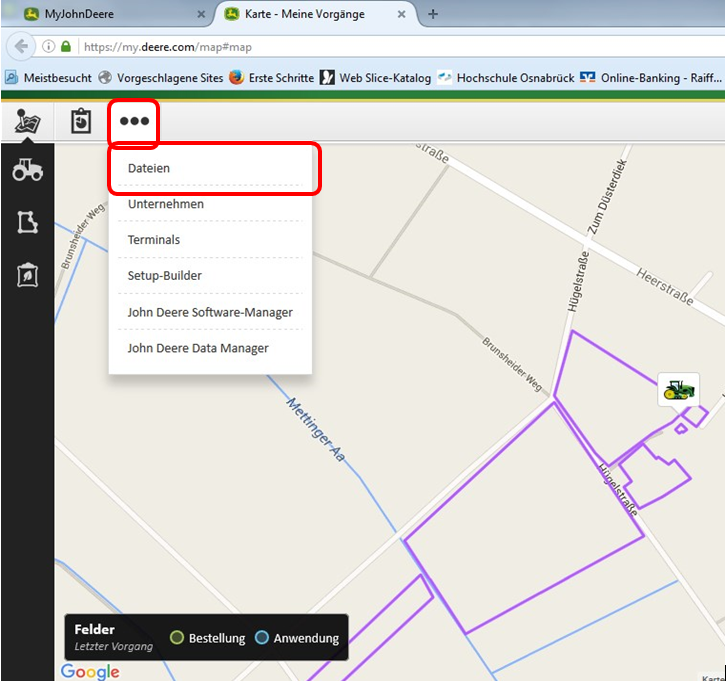
Task: Open the field boundary icon in sidebar
Action: pyautogui.click(x=27, y=223)
